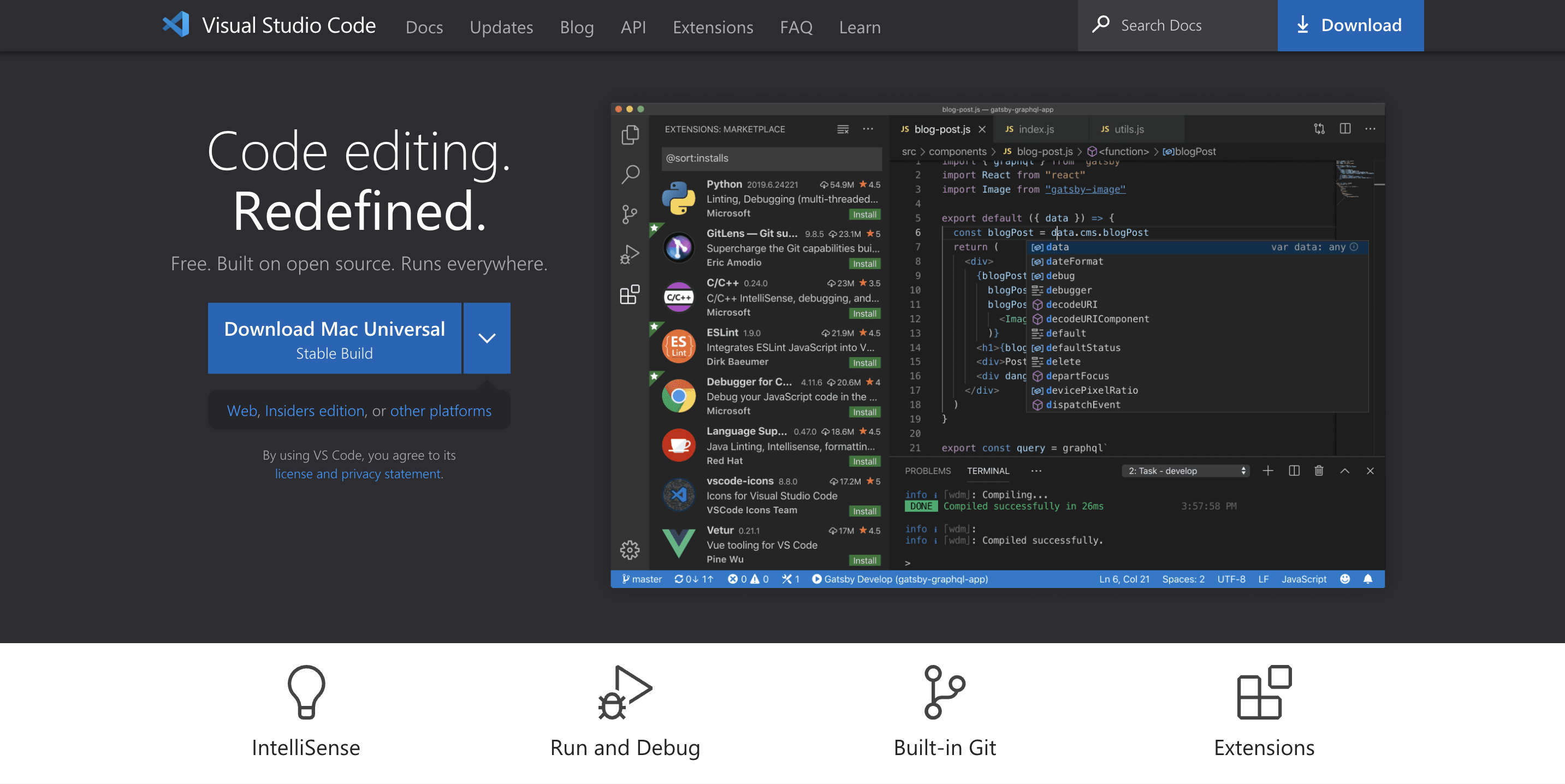Click Download Mac Universal Stable Build button
Image resolution: width=1565 pixels, height=784 pixels.
tap(334, 338)
